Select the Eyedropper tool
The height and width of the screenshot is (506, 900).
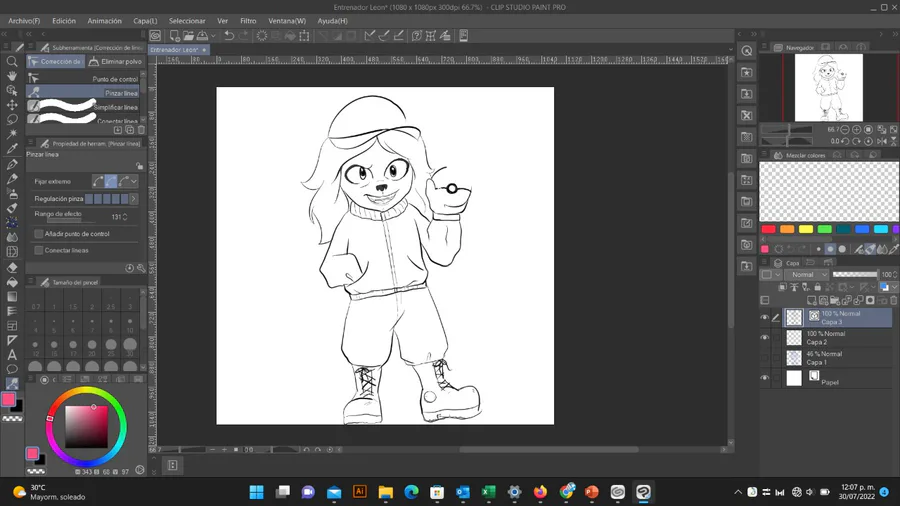coord(12,149)
